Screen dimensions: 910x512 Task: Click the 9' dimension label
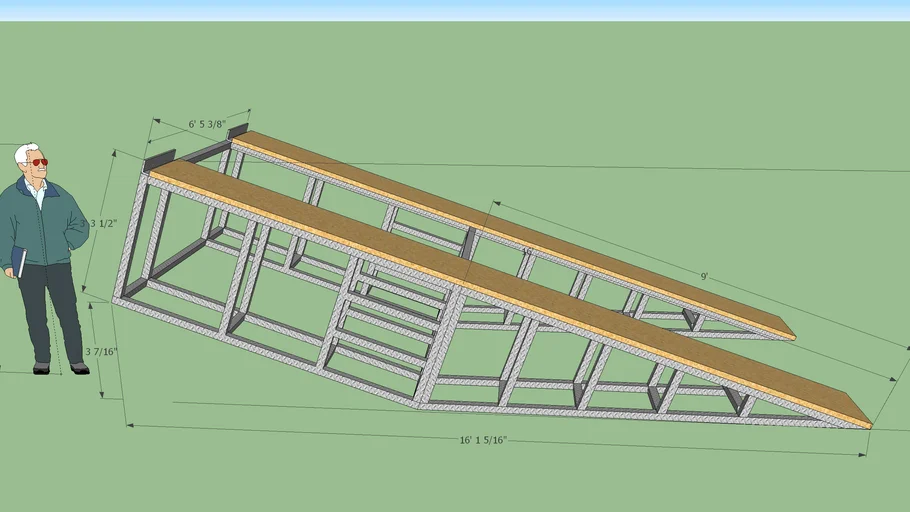click(x=704, y=276)
